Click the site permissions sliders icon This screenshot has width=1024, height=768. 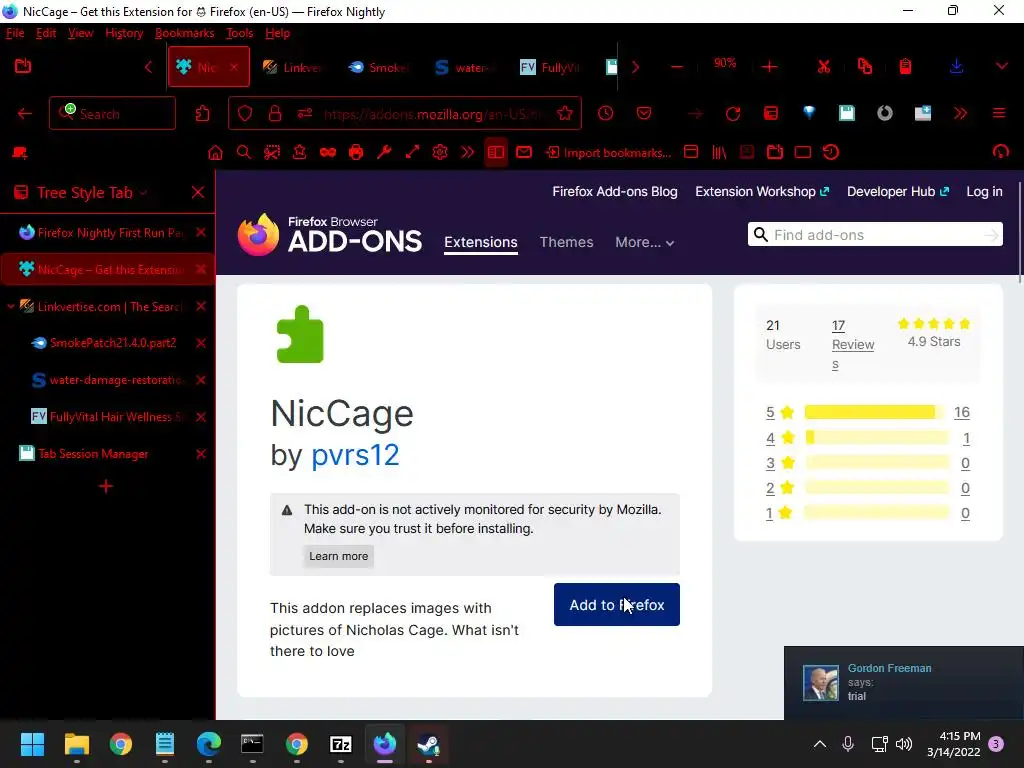[x=305, y=114]
